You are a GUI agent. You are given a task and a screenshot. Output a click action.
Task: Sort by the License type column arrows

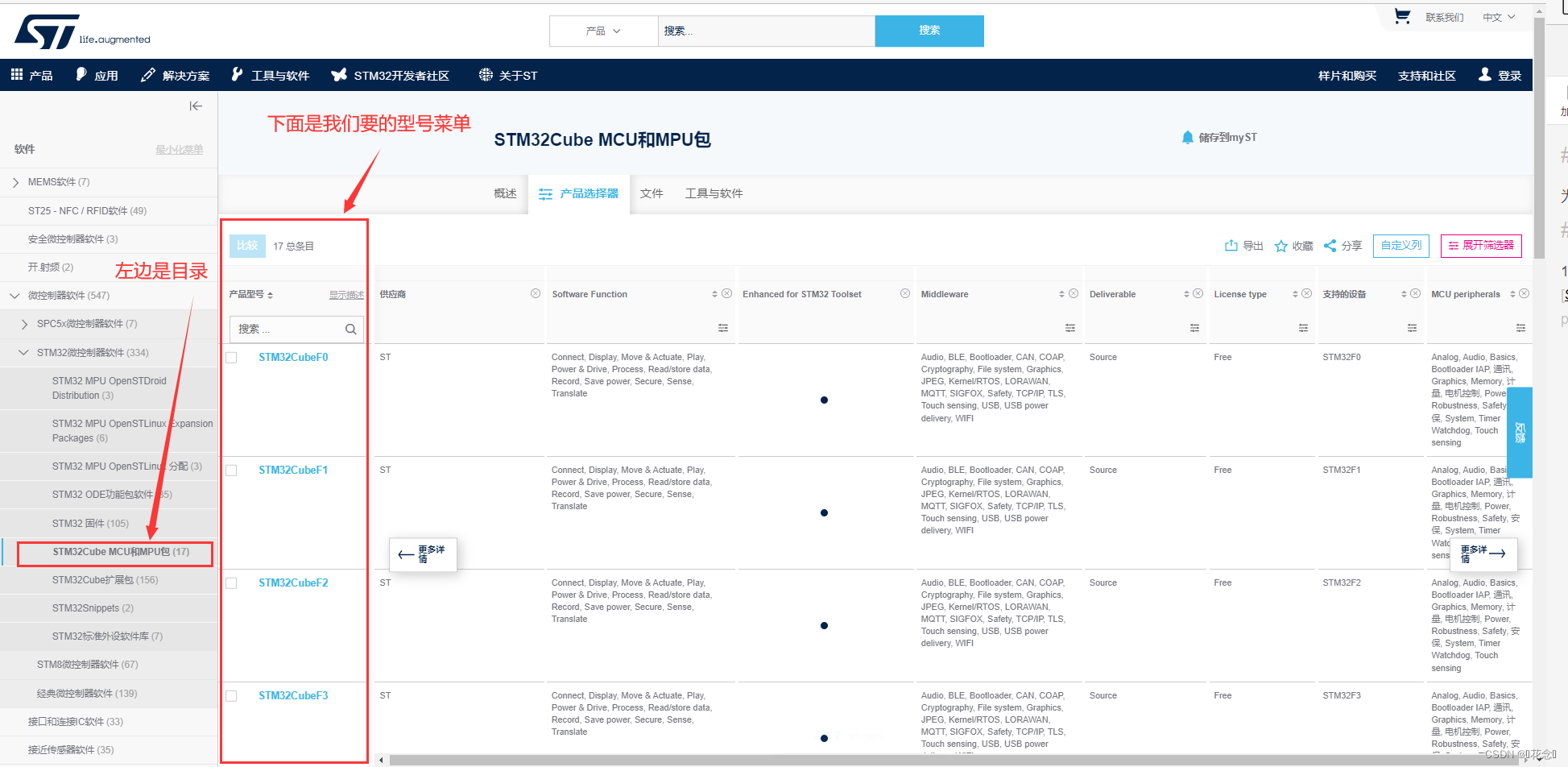1295,294
